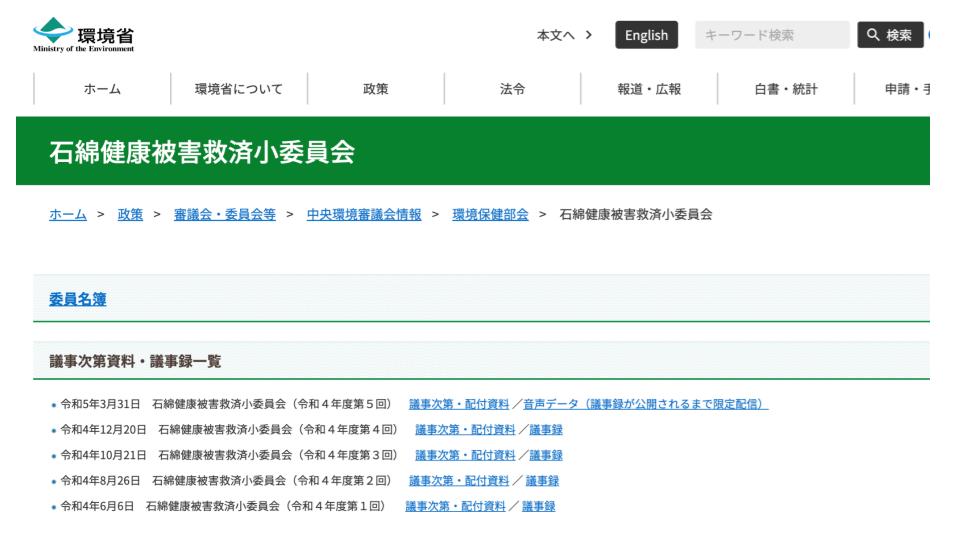Image resolution: width=960 pixels, height=540 pixels.
Task: Switch the site language with English button
Action: tap(647, 35)
